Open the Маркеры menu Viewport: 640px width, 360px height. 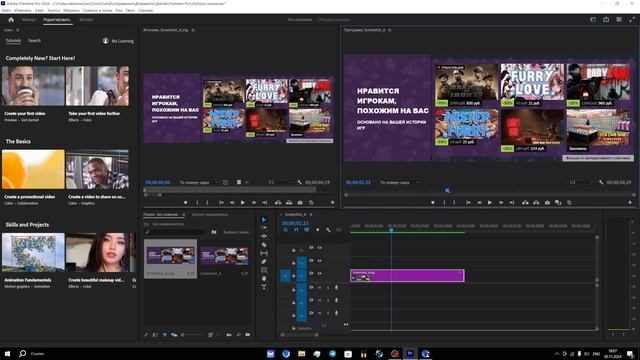[71, 10]
